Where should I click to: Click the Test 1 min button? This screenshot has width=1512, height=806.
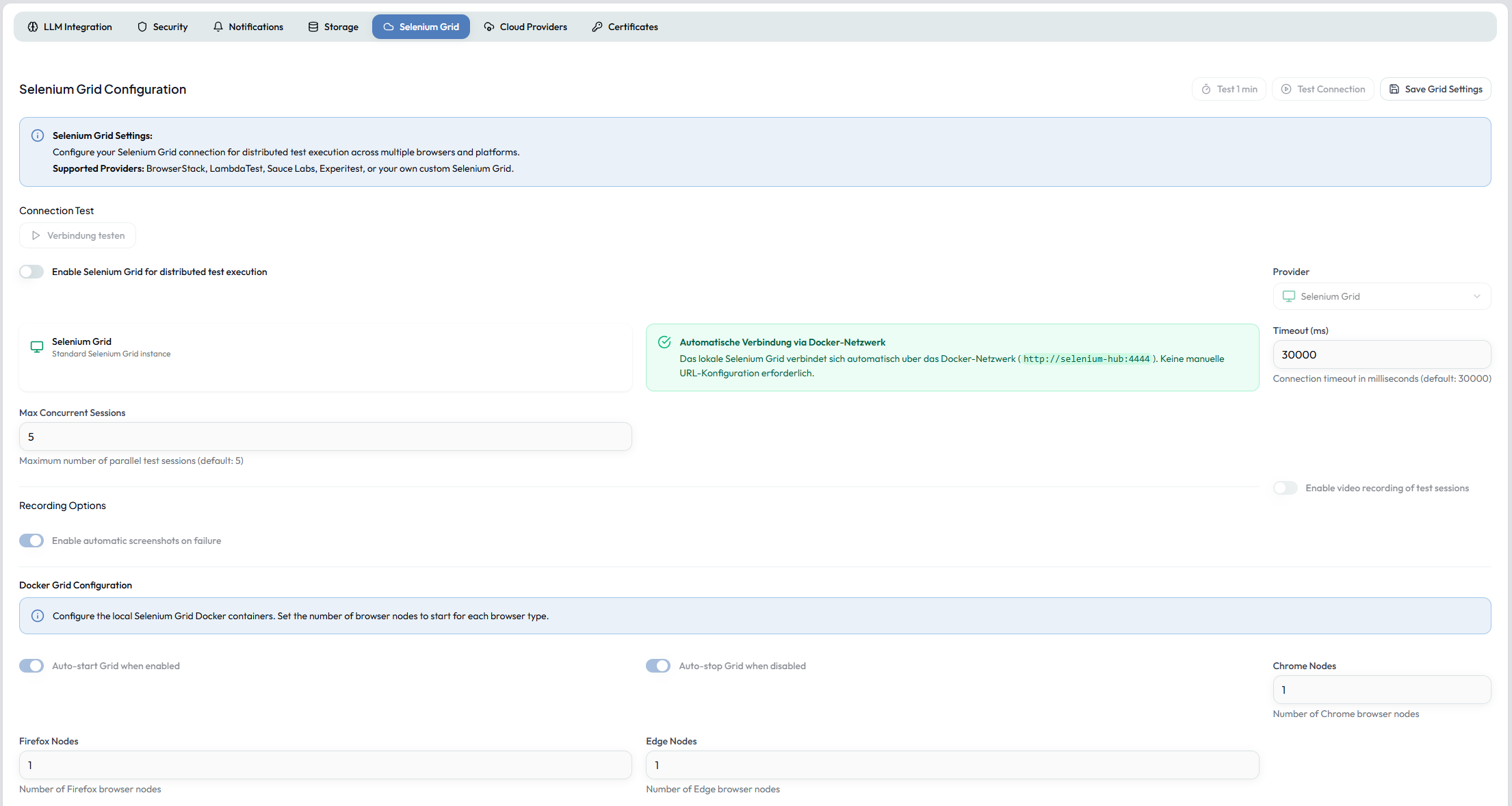pyautogui.click(x=1229, y=89)
